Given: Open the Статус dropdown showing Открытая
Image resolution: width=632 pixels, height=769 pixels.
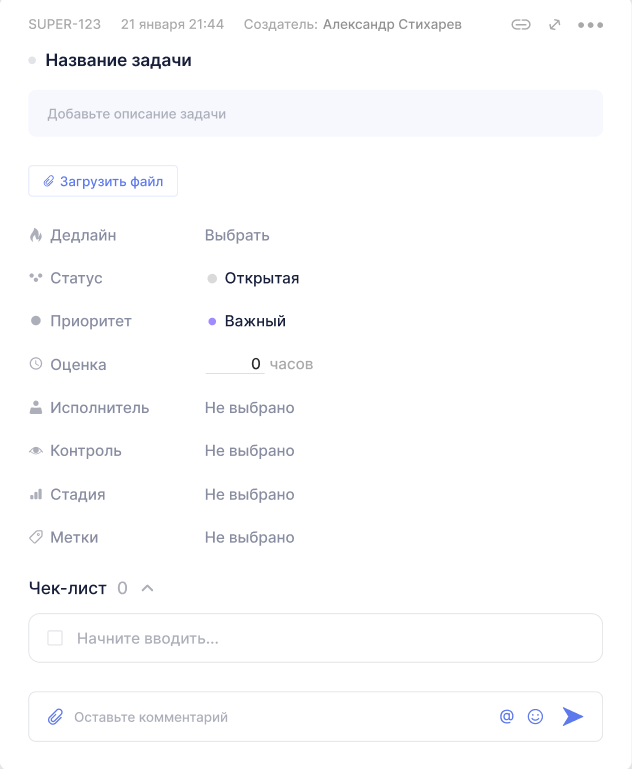Looking at the screenshot, I should 261,278.
